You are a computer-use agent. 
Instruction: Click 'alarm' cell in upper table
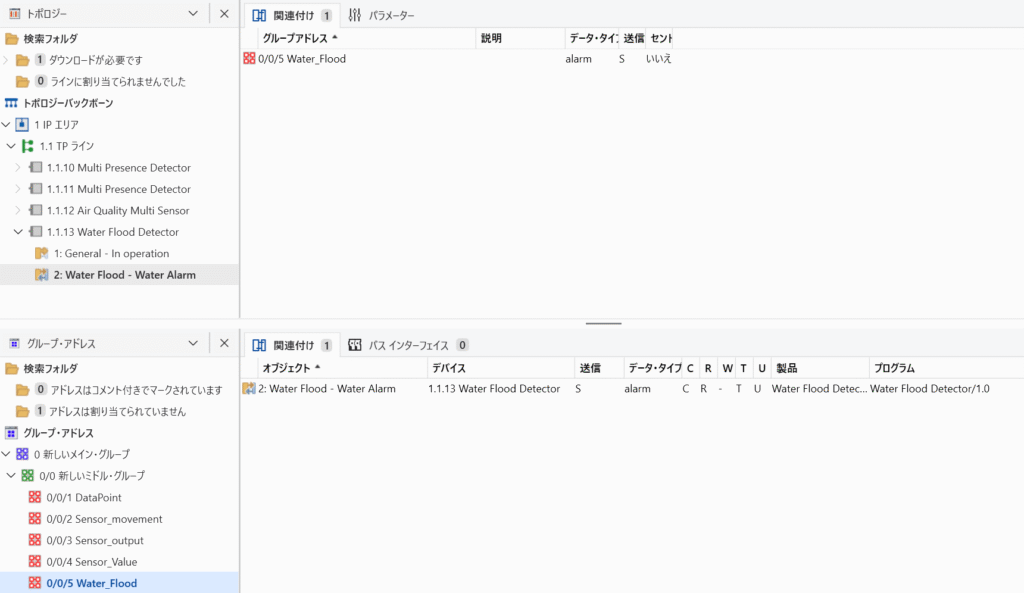point(579,59)
